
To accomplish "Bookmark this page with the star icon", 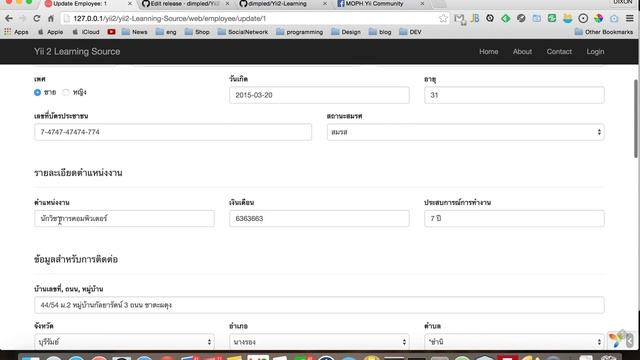I will point(443,18).
